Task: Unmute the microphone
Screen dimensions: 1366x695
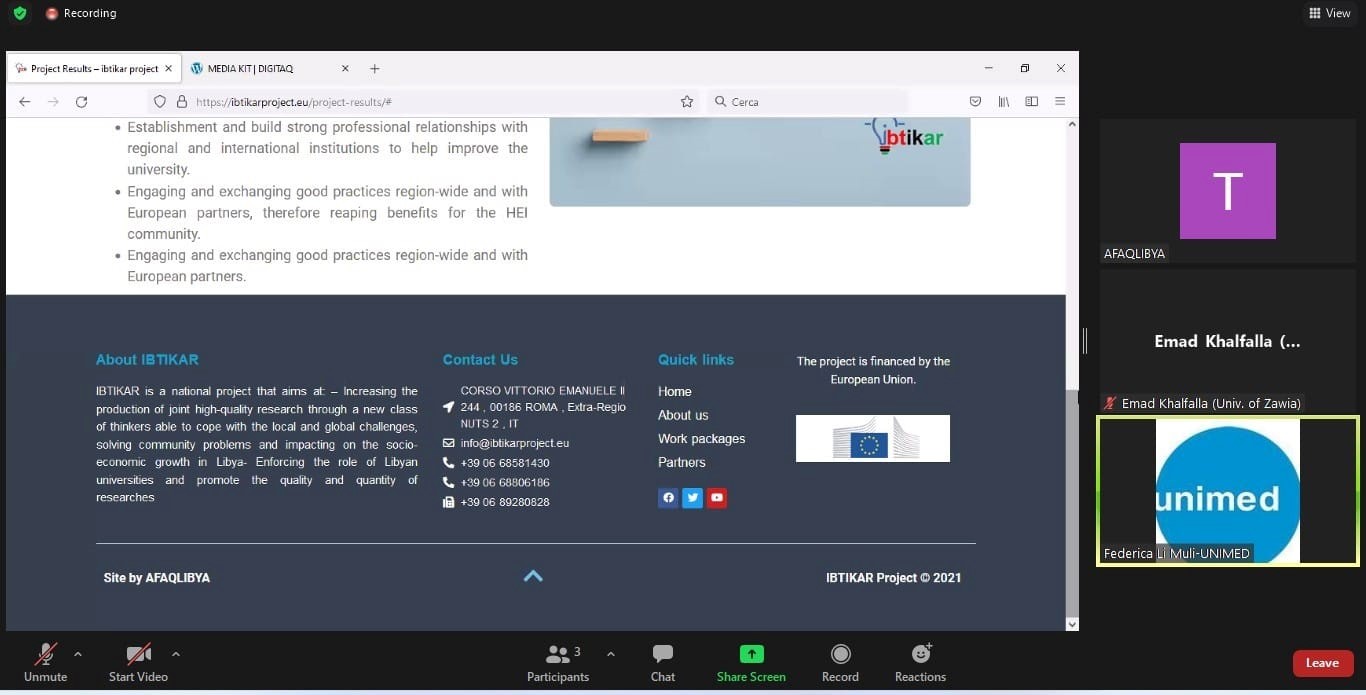Action: point(46,664)
